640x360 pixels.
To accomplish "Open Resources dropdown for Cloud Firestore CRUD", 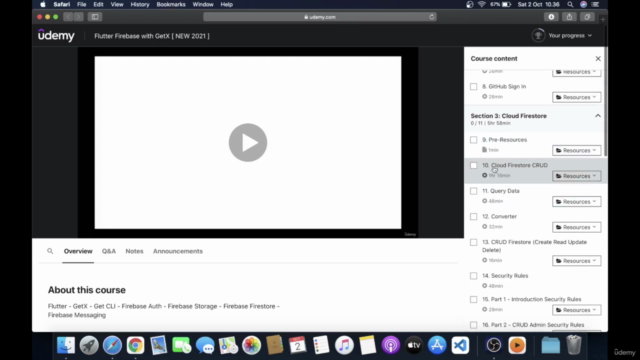I will pos(577,176).
